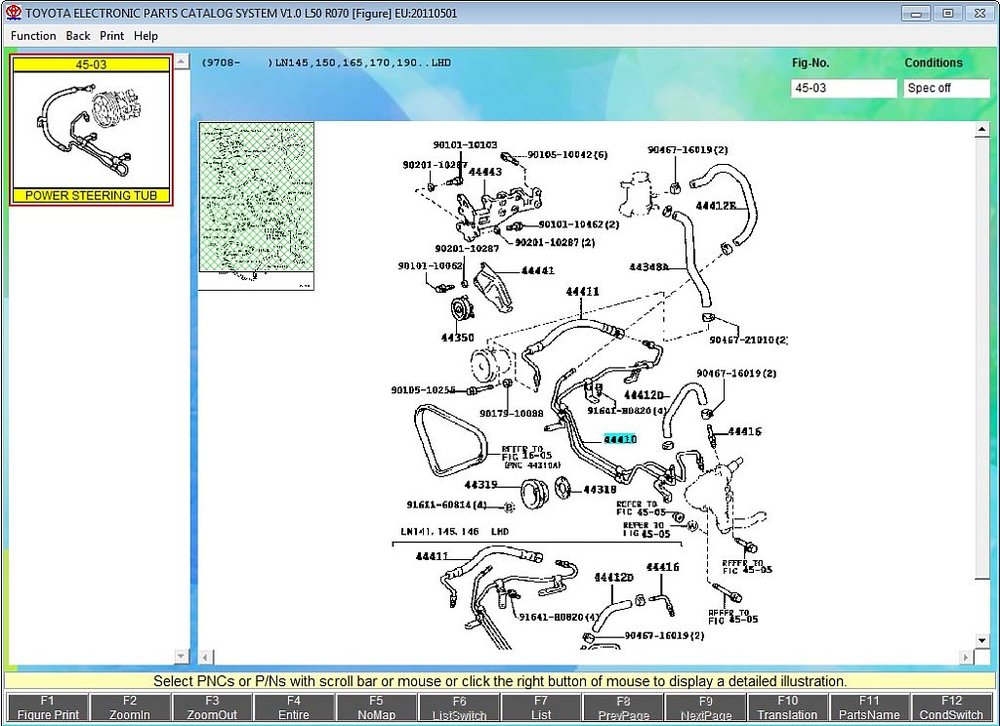The image size is (1000, 726).
Task: Select the 45-03 Power Steering Tube thumbnail
Action: tap(91, 130)
